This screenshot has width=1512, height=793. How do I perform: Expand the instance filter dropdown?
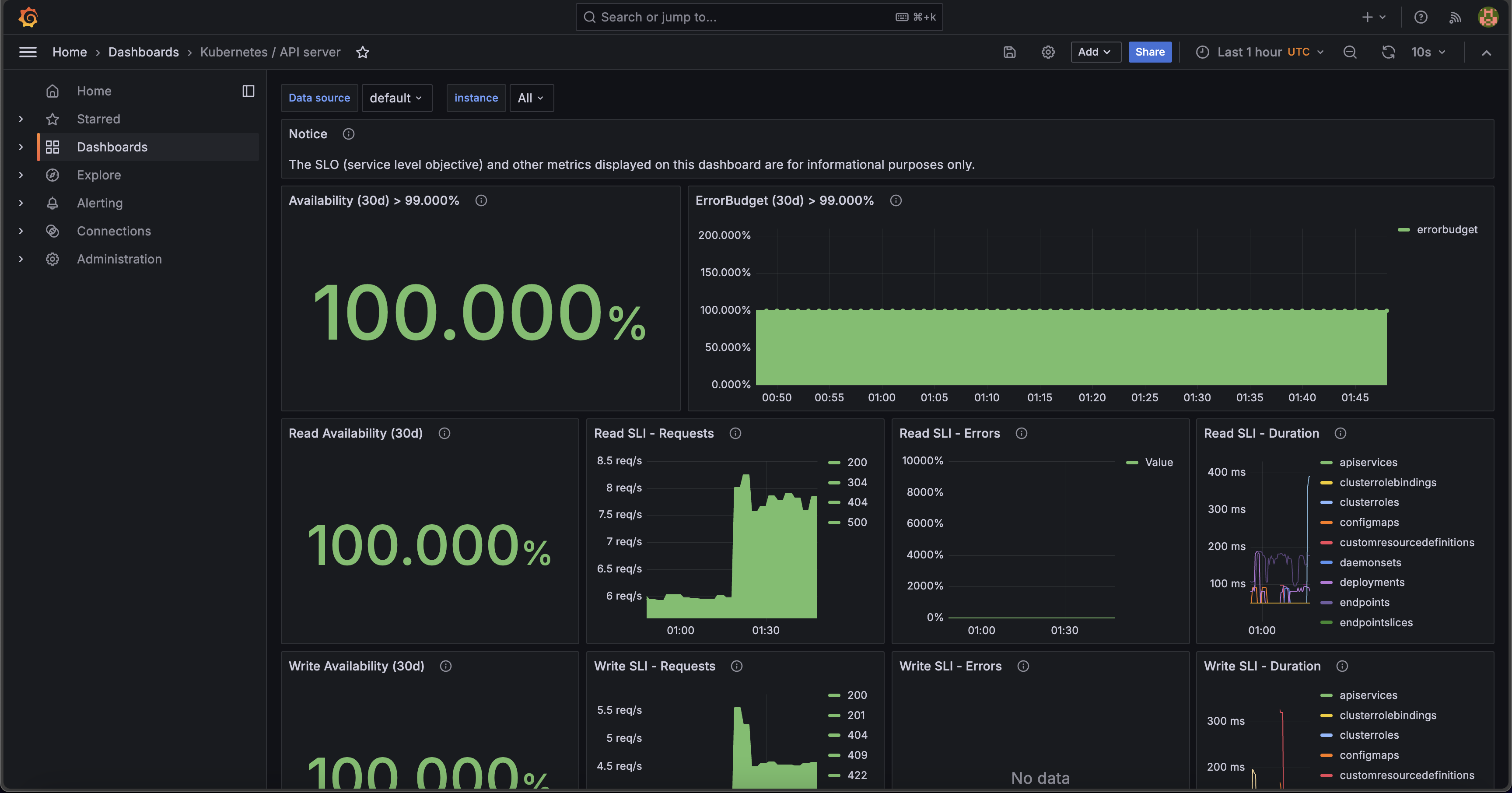(x=530, y=97)
